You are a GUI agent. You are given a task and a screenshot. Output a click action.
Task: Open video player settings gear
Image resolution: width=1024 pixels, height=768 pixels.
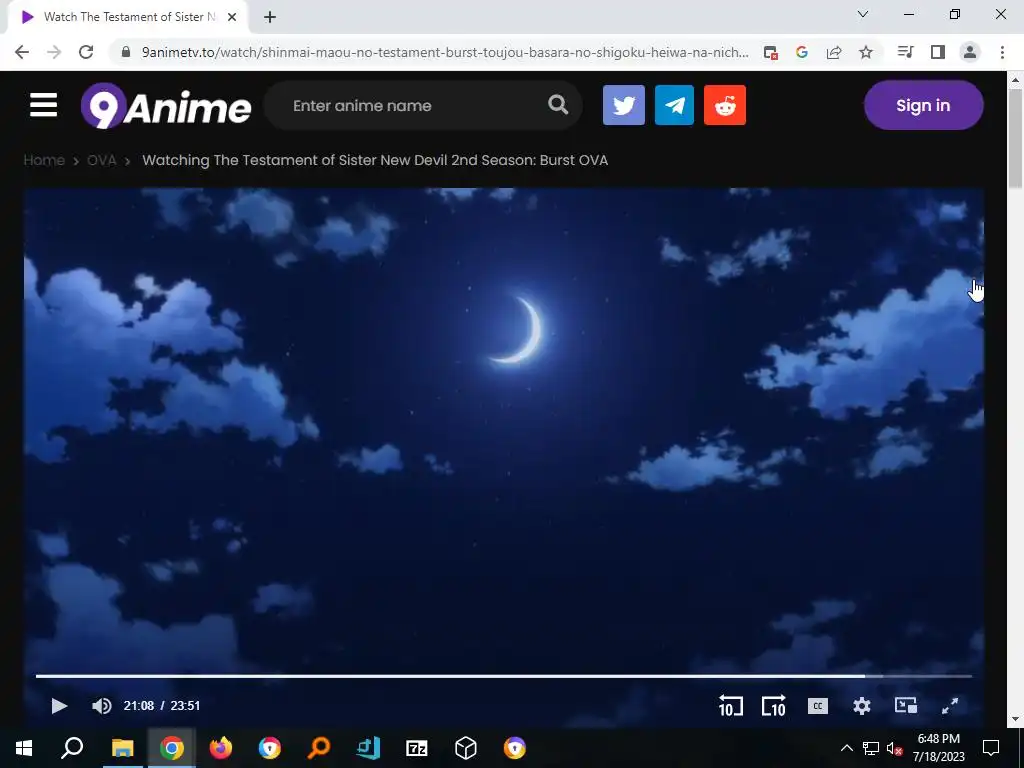(x=862, y=705)
